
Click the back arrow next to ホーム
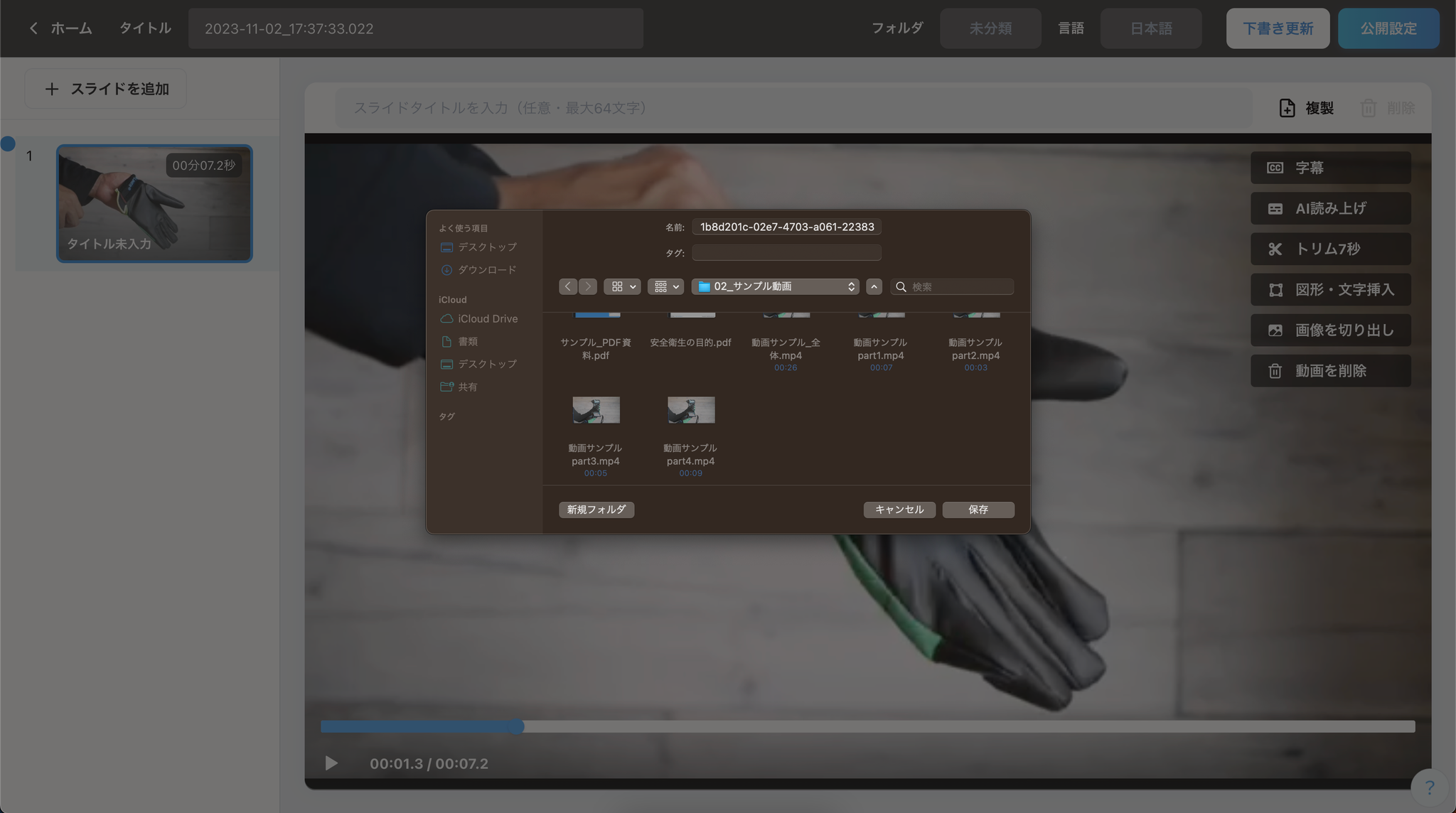point(33,28)
